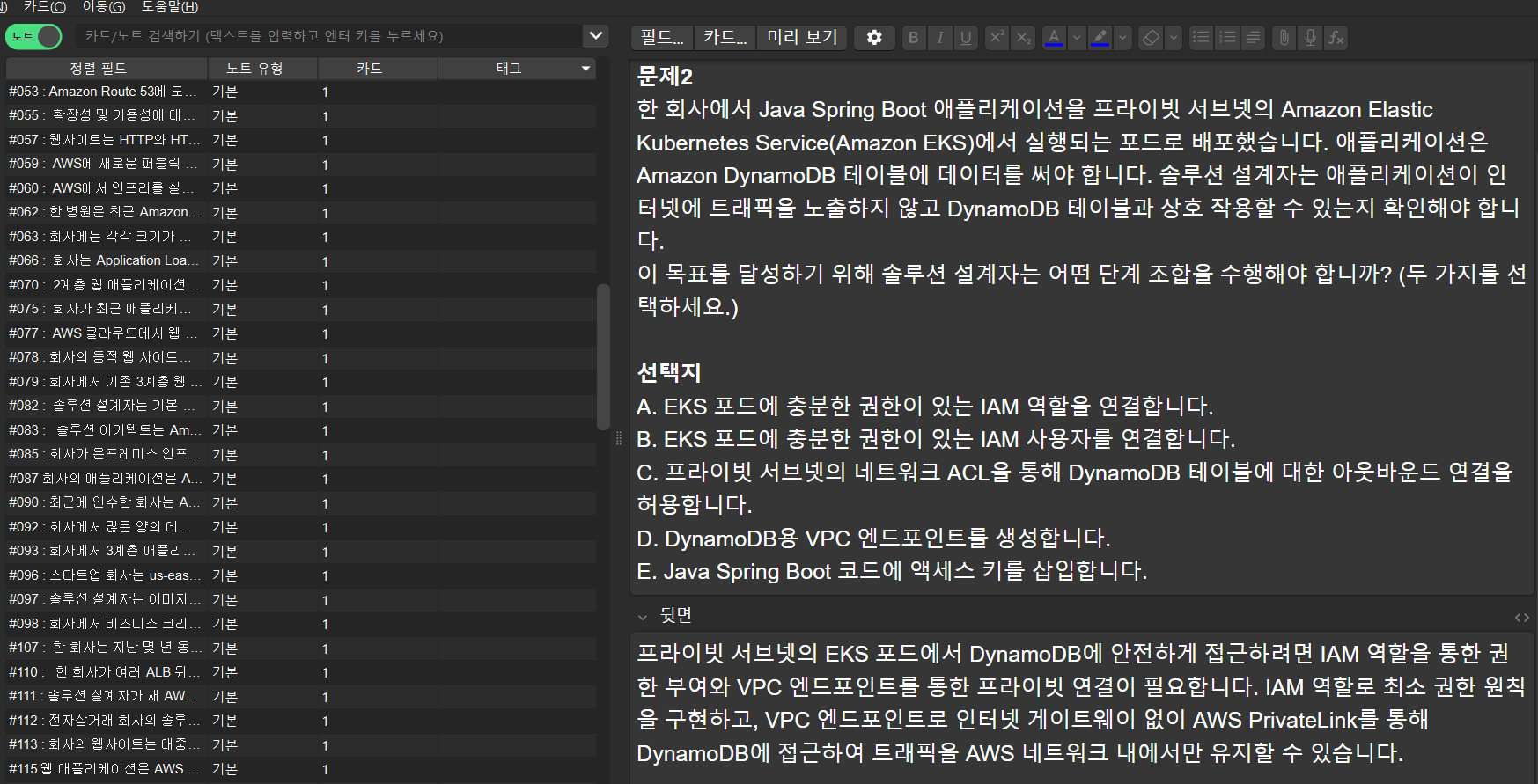Open the search history dropdown arrow
The image size is (1538, 784).
coord(596,36)
